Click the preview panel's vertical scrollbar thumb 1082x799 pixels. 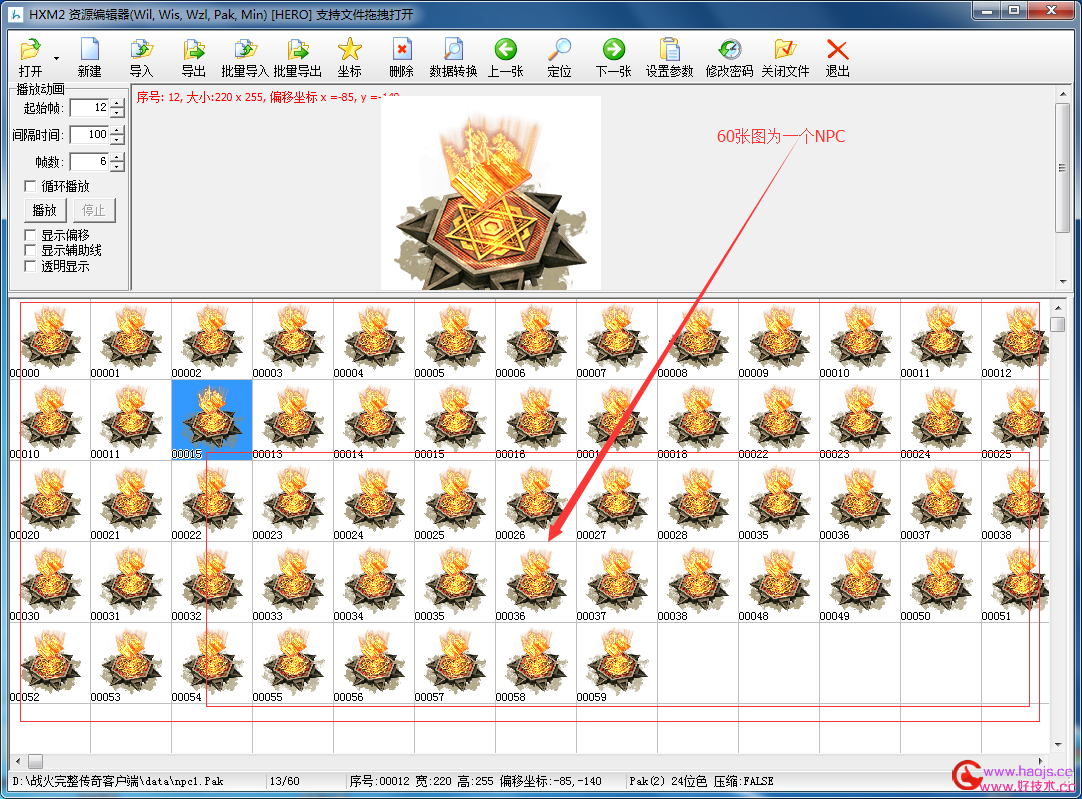(1062, 168)
